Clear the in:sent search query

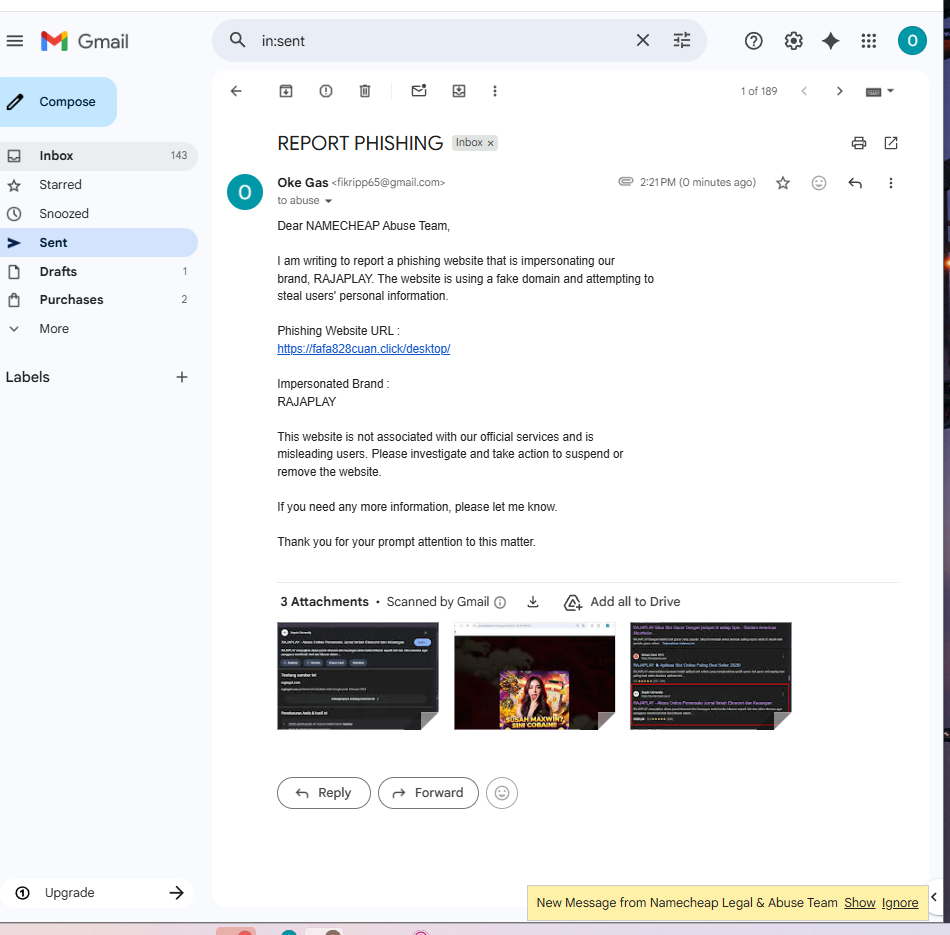click(643, 41)
